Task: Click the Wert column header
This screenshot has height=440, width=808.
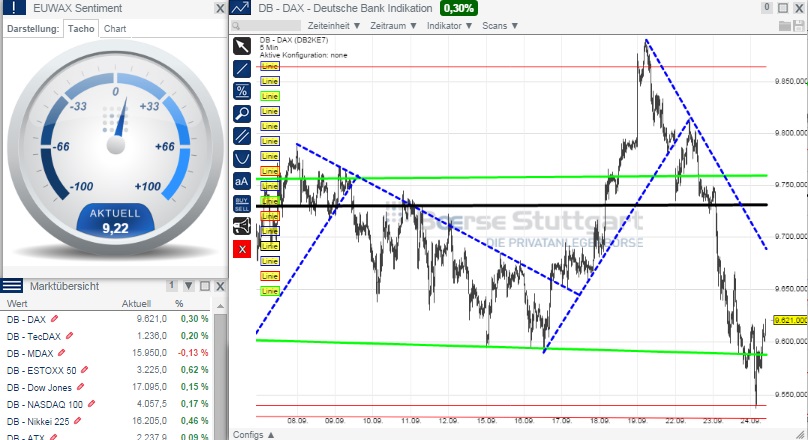Action: click(17, 303)
